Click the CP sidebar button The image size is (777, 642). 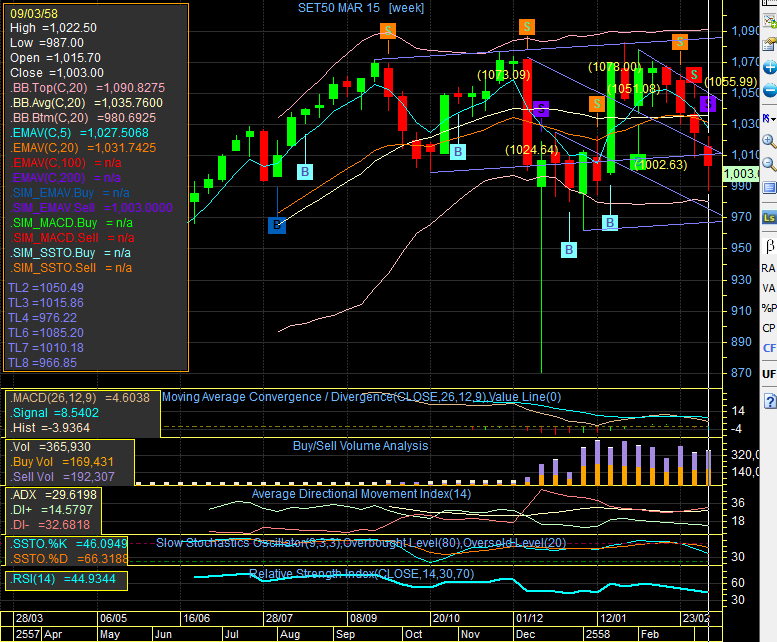(769, 328)
